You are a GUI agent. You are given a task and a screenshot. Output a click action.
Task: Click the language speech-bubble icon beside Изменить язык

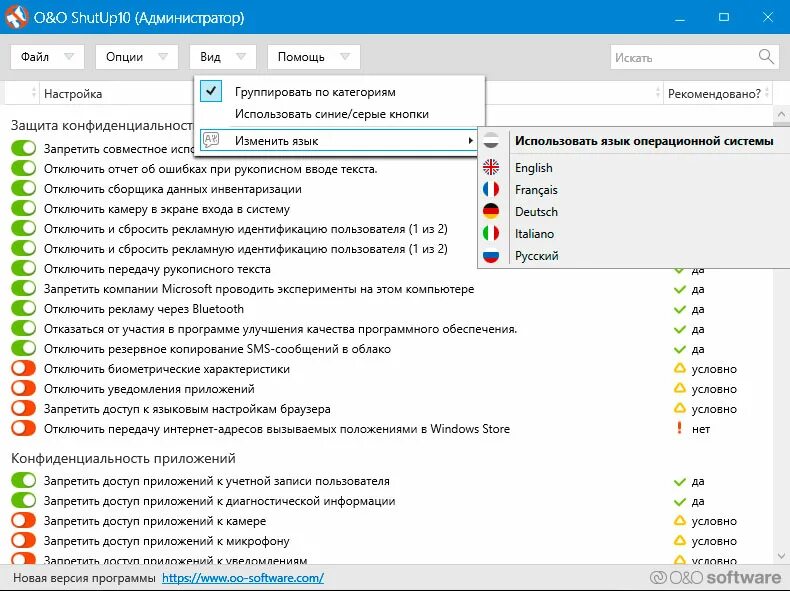point(211,140)
